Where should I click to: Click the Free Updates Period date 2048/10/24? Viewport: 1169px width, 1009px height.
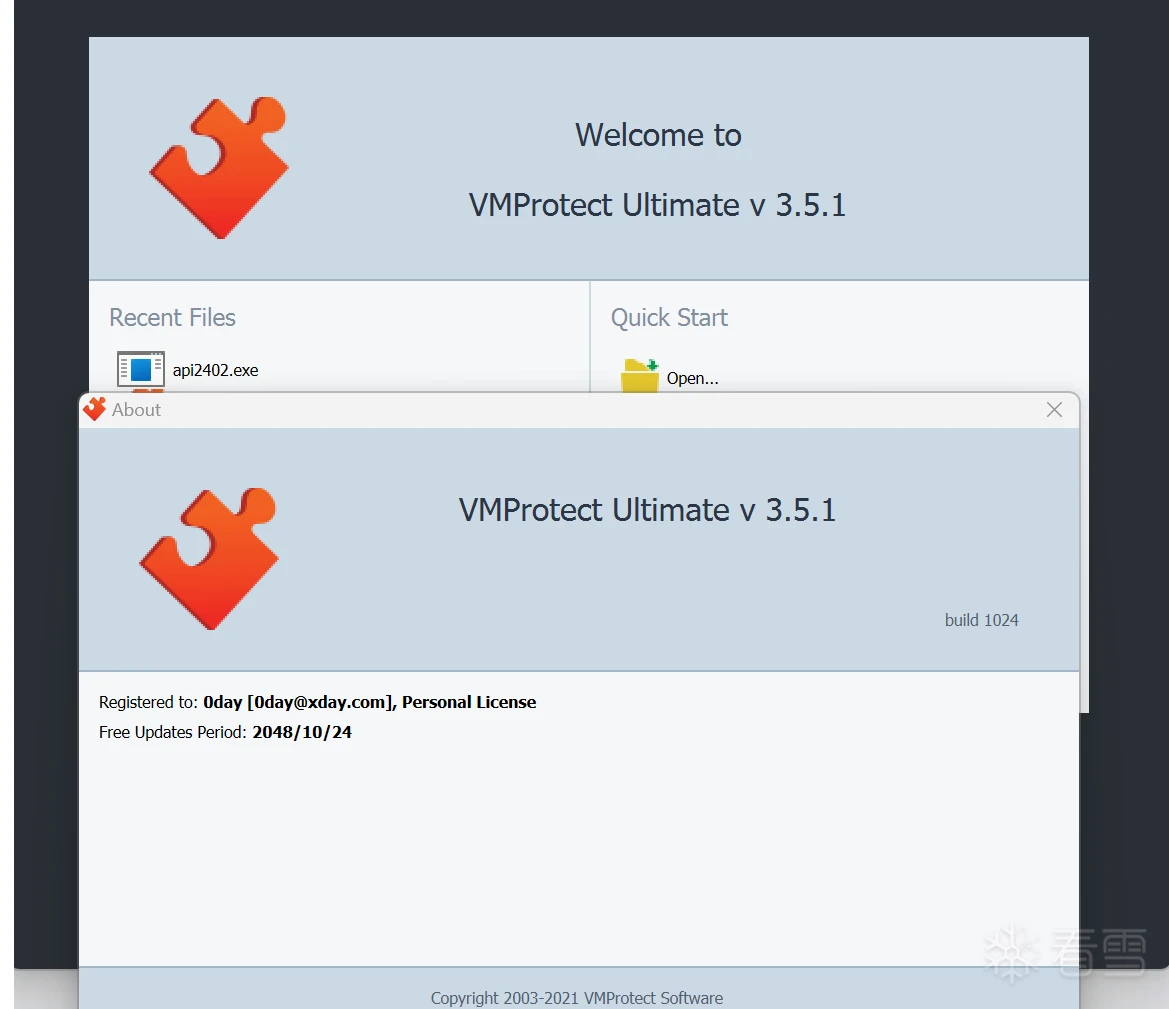click(302, 732)
